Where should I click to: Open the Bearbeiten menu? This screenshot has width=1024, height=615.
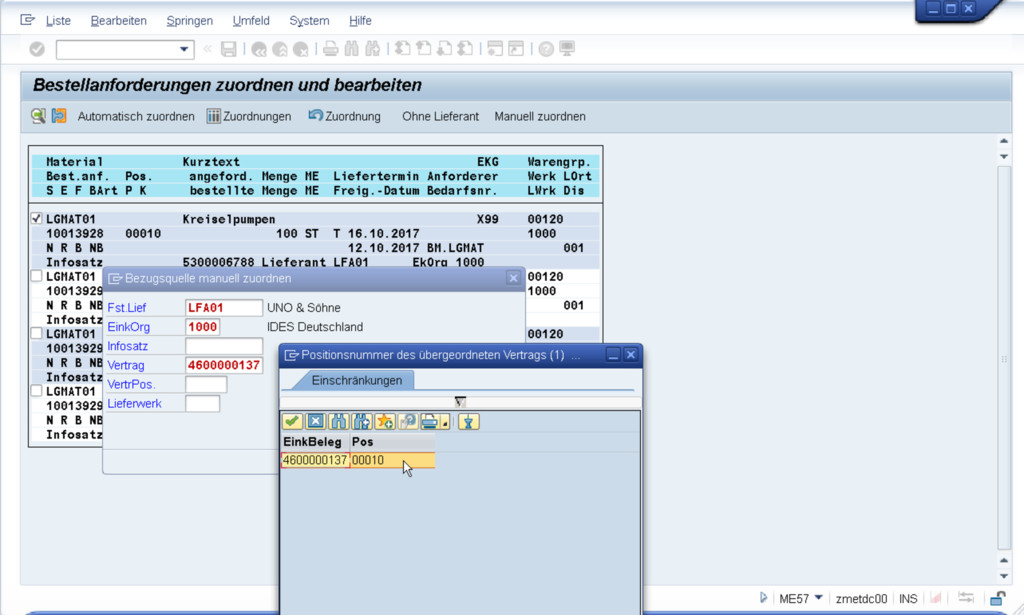118,21
